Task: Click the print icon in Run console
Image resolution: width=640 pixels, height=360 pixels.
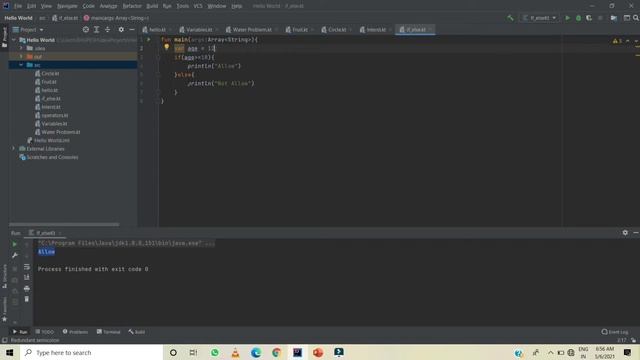Action: [27, 289]
